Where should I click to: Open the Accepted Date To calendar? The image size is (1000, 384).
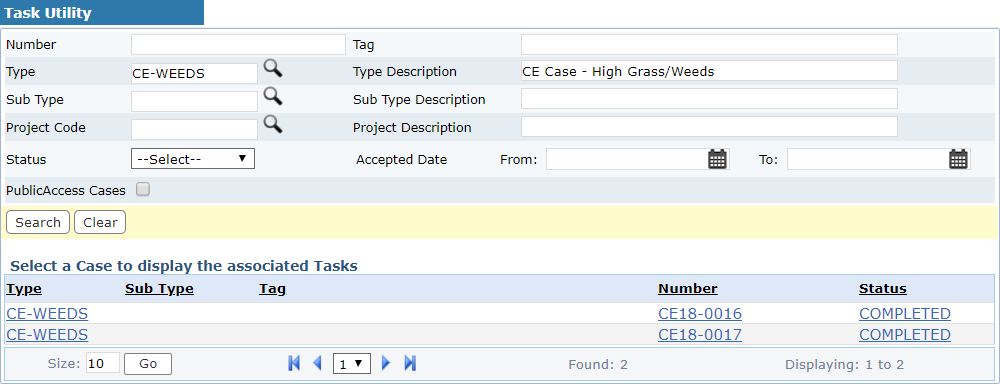959,159
